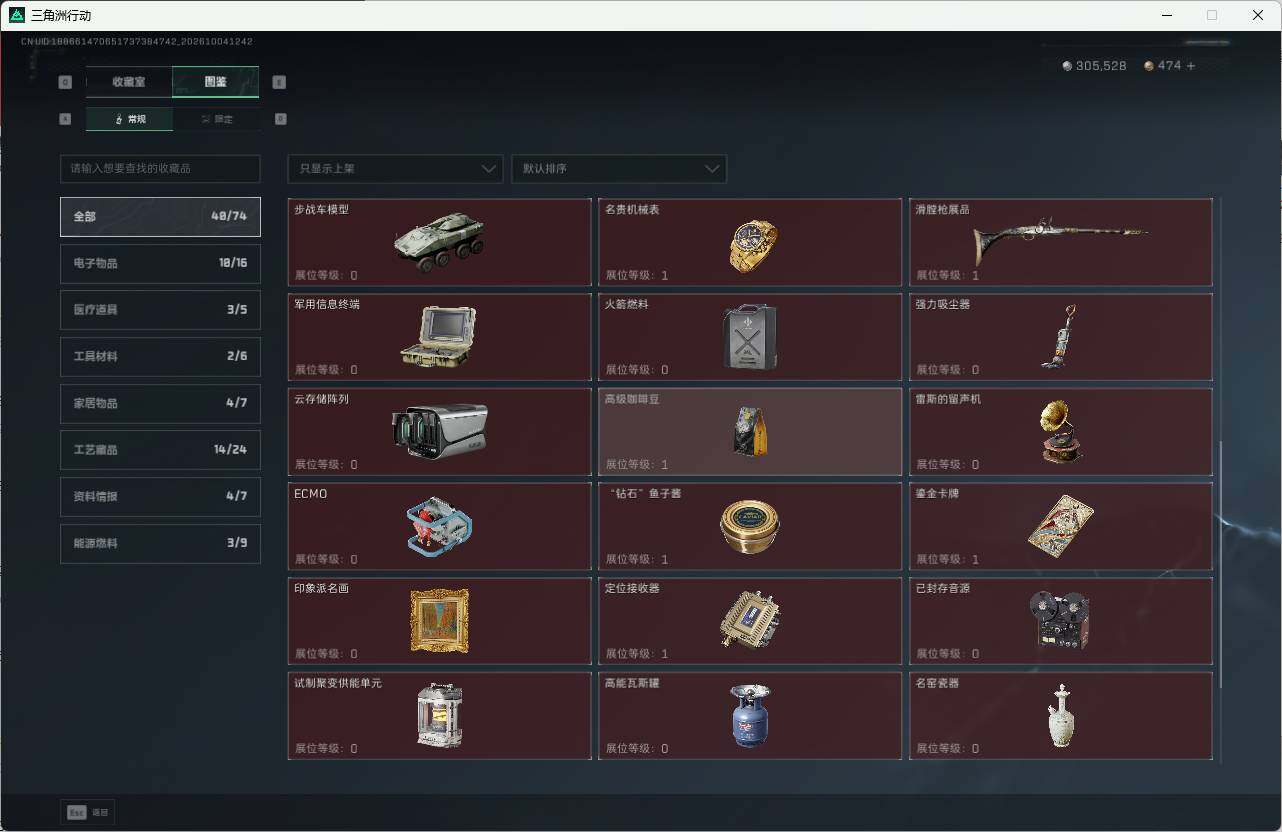Click the 三角洲行动 title bar app icon

coord(17,15)
